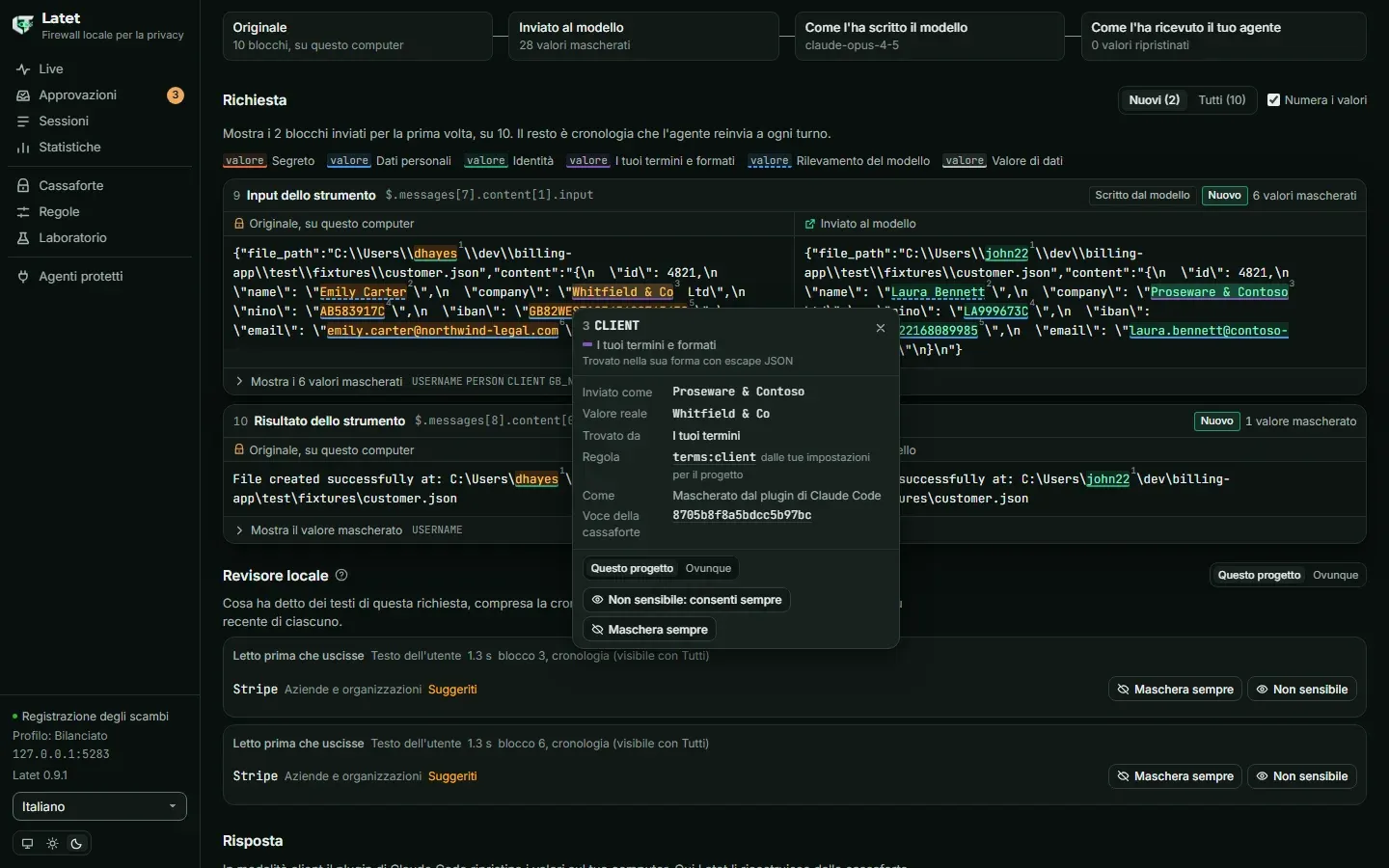1389x868 pixels.
Task: Select Ovunque scope in popup
Action: tap(708, 568)
